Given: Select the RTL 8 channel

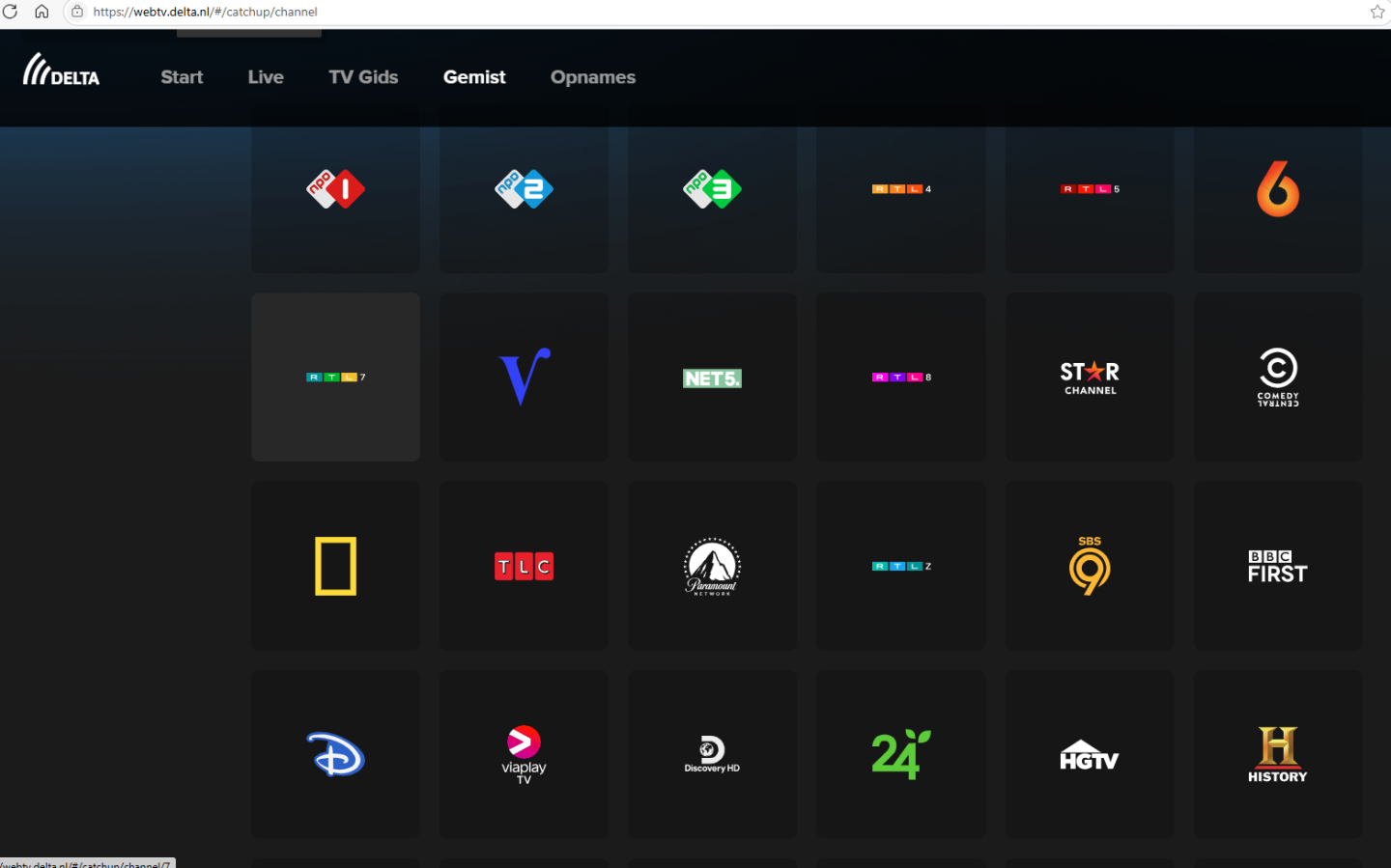Looking at the screenshot, I should [900, 378].
